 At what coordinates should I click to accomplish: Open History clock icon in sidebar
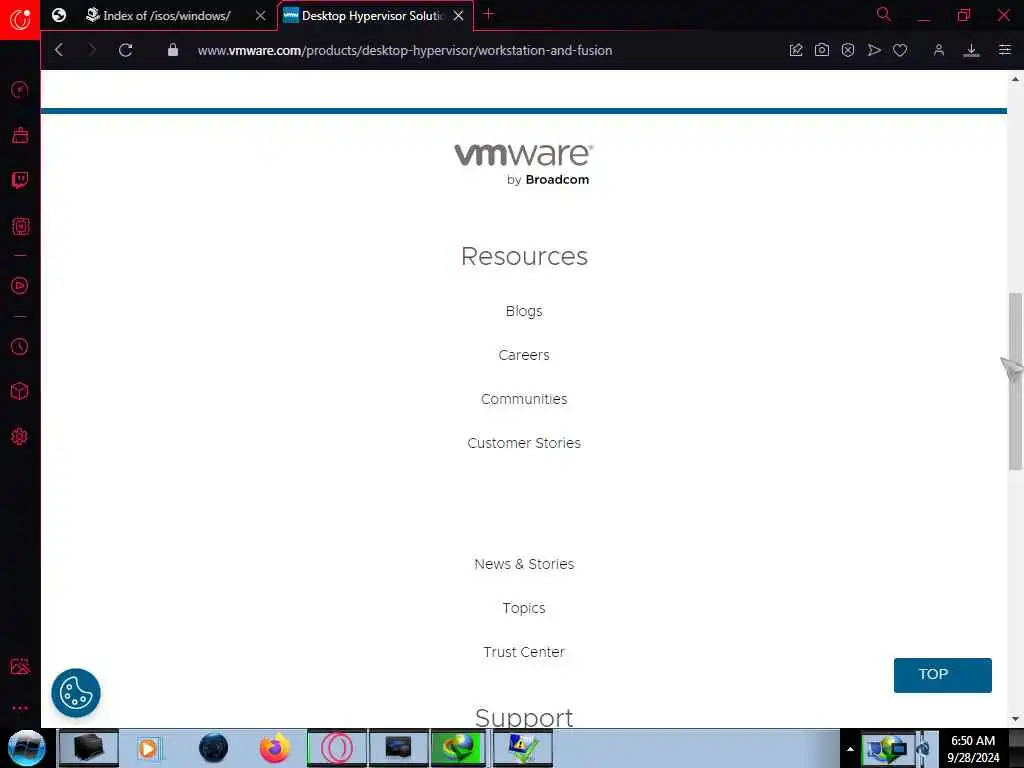(20, 346)
